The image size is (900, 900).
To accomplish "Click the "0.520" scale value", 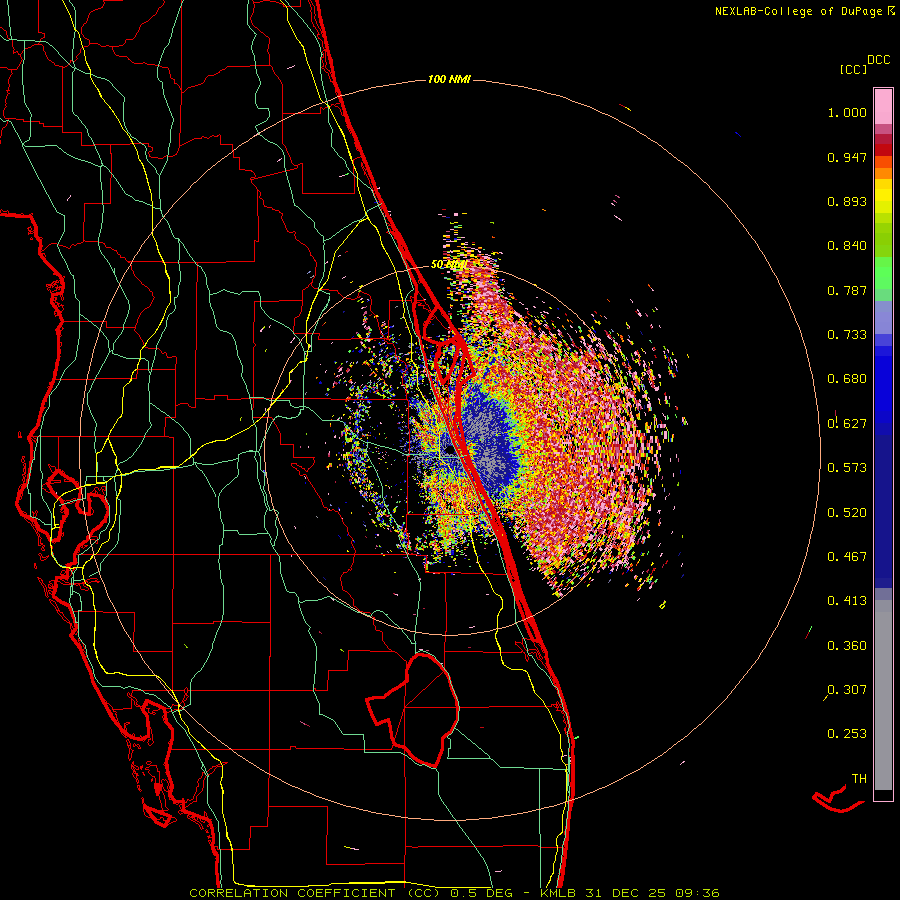I will pyautogui.click(x=847, y=513).
